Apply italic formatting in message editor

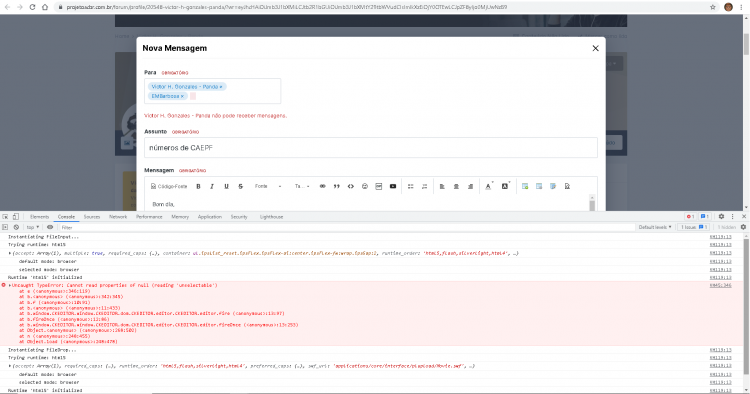(212, 186)
